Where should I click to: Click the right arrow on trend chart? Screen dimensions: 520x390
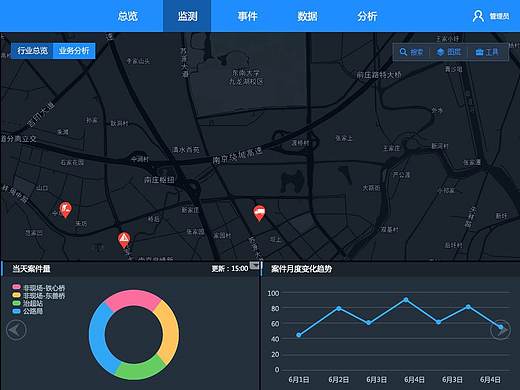tap(501, 330)
